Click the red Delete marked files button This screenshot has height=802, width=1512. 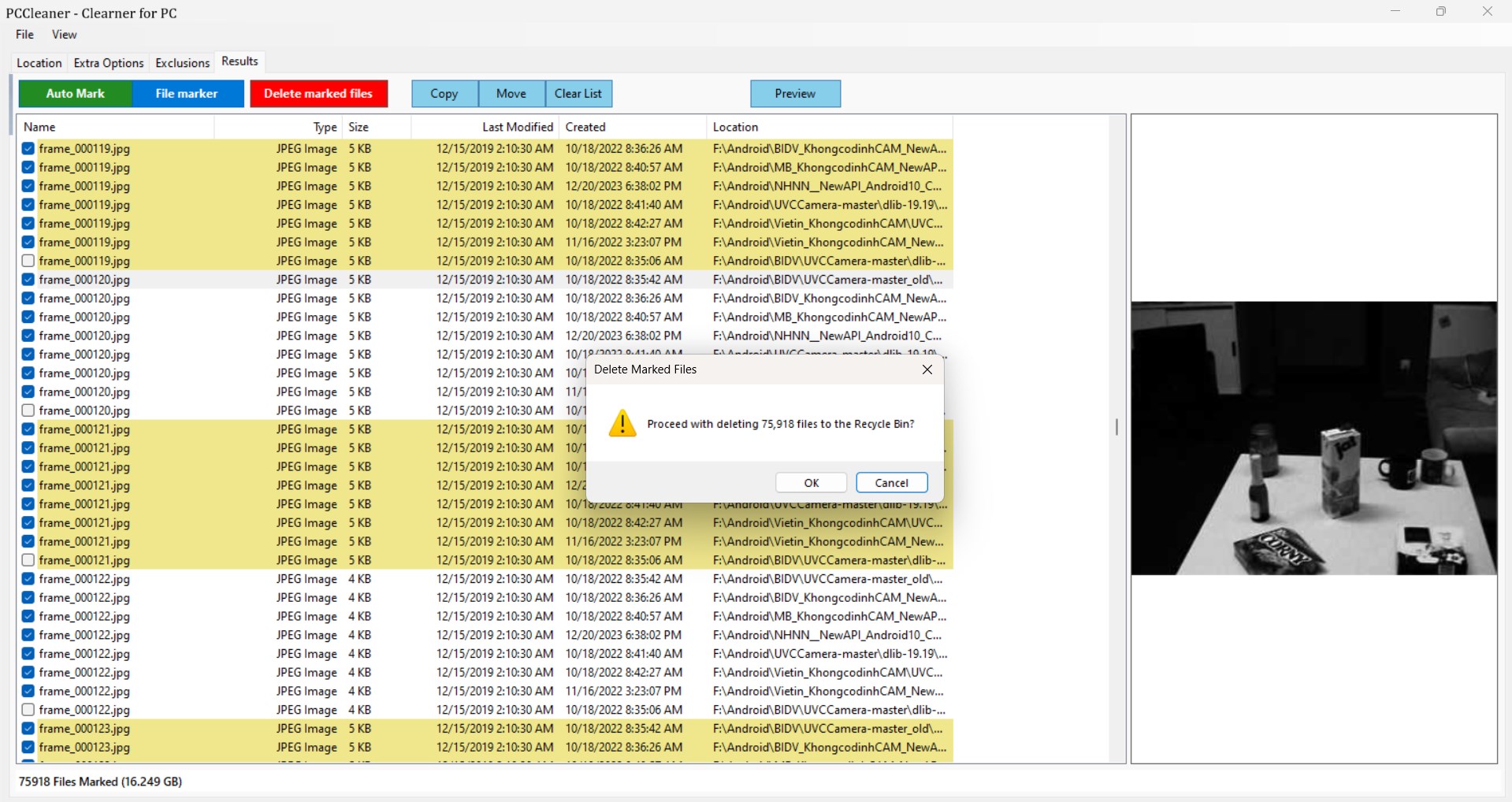pyautogui.click(x=318, y=94)
